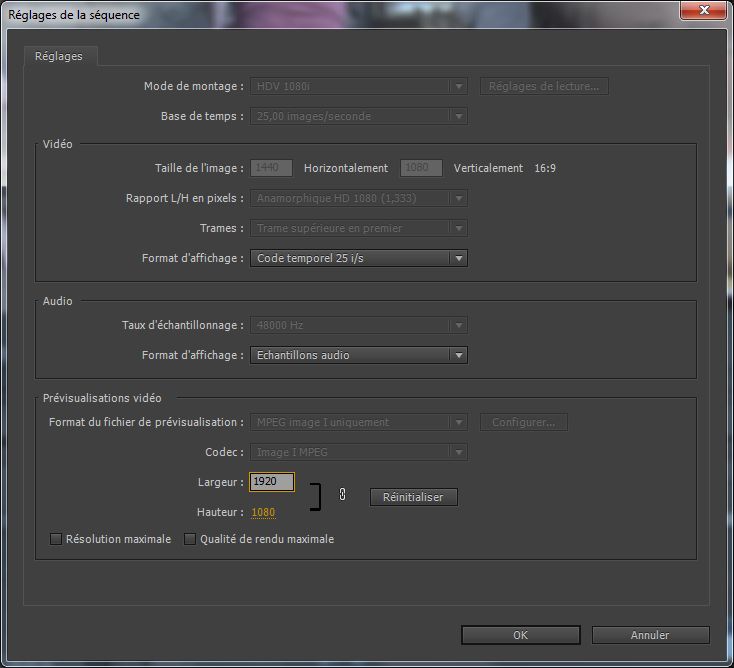Open the Rapport L/H en pixels dropdown
Screen dimensions: 734x668
coord(359,198)
